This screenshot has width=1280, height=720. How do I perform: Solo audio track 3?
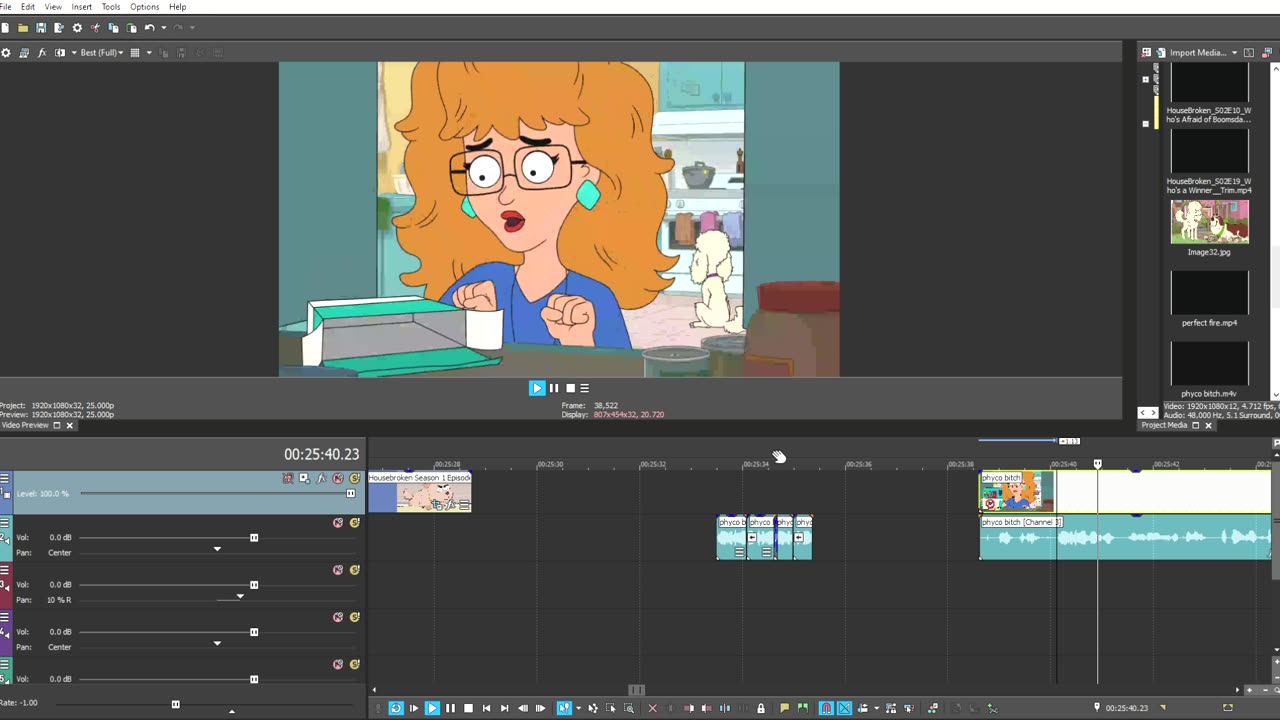[x=355, y=570]
